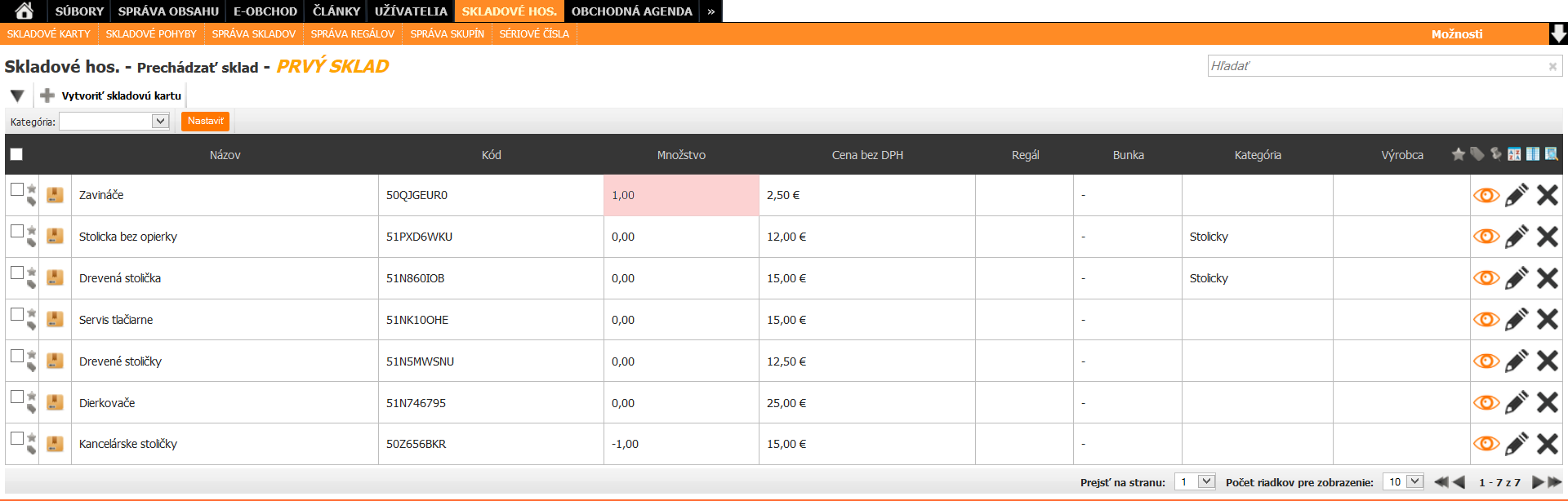Open the table search magnifier icon
The height and width of the screenshot is (501, 1568).
tap(1552, 153)
